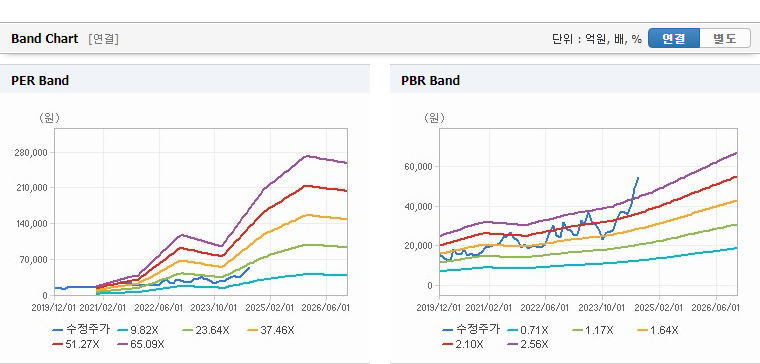Toggle 23.64X legend item in PER Band
This screenshot has height=364, width=760.
(205, 331)
